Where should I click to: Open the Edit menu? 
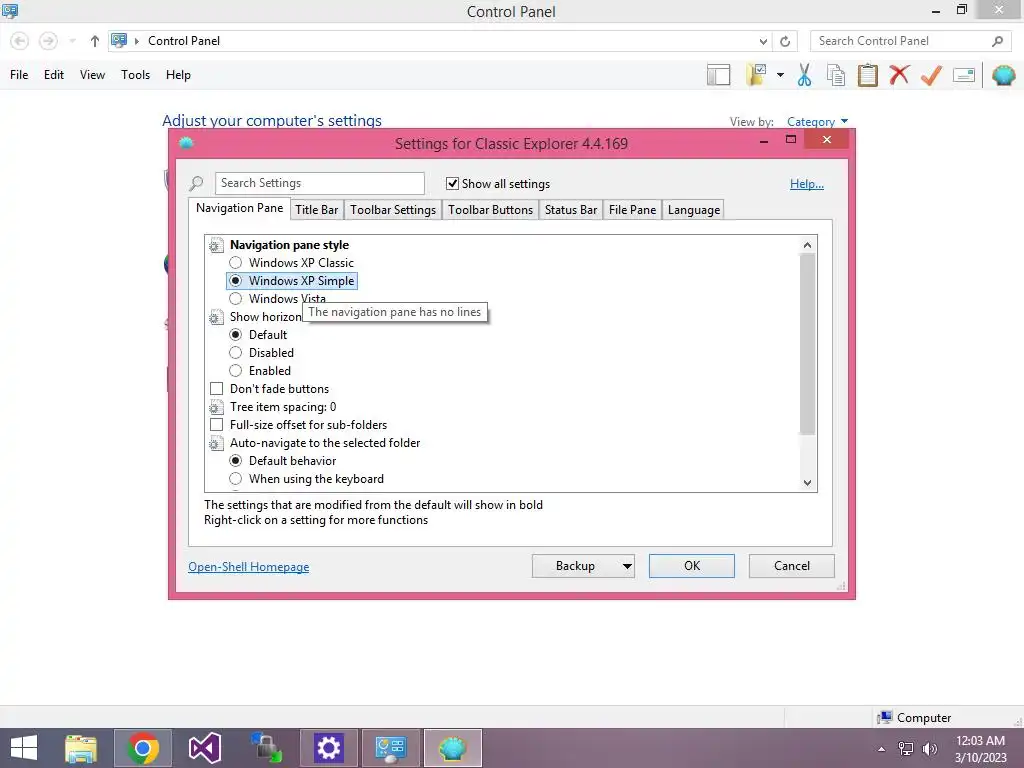tap(54, 75)
